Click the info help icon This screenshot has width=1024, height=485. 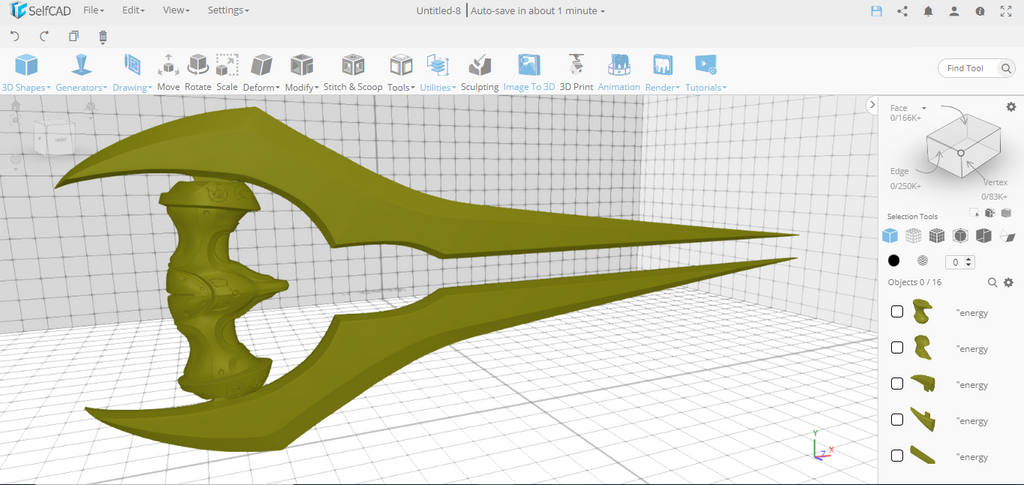980,11
